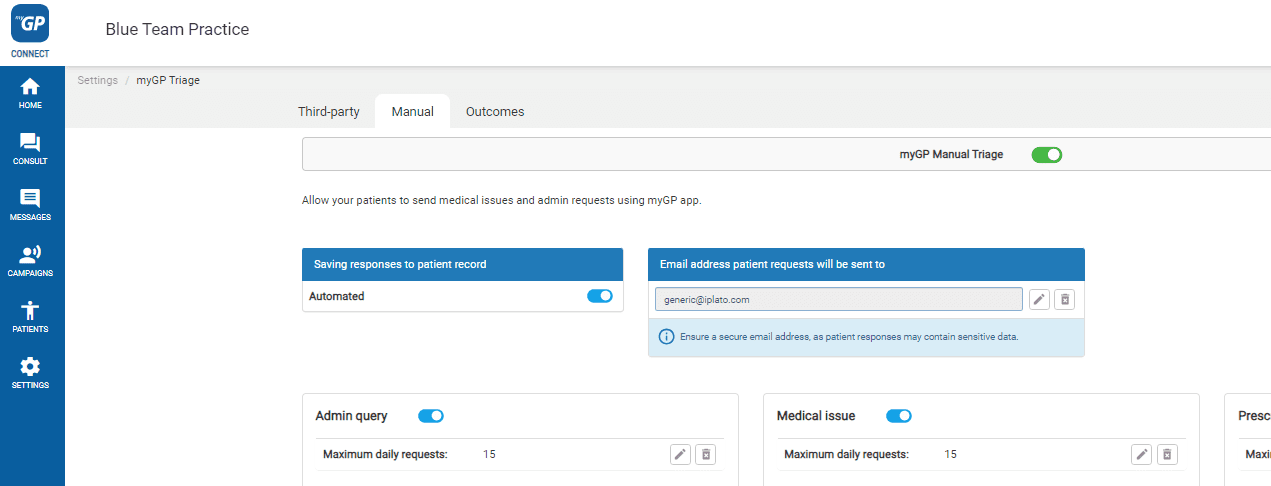The height and width of the screenshot is (486, 1271).
Task: Switch to the Third-party tab
Action: 329,112
